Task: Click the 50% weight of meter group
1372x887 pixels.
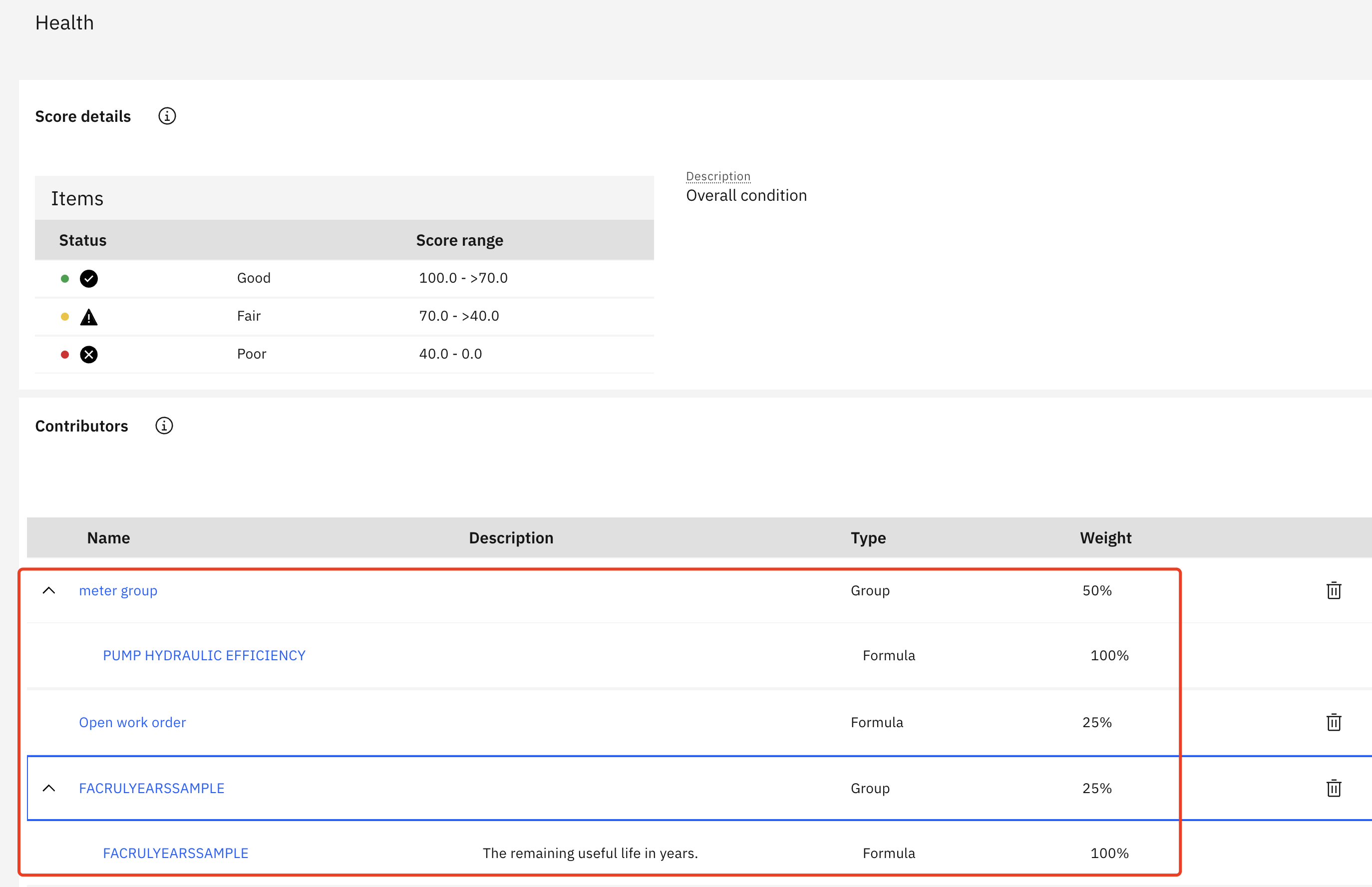Action: tap(1097, 590)
